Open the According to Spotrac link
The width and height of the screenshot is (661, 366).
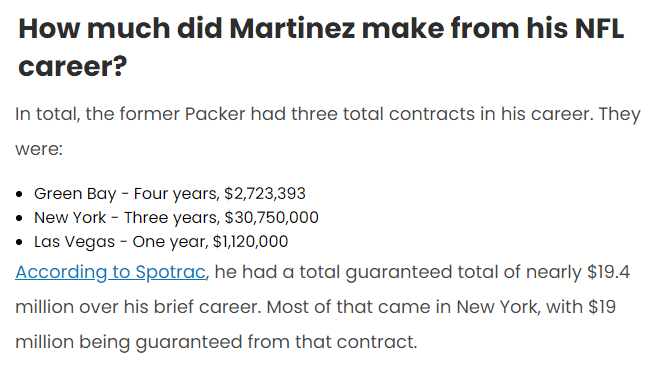[x=110, y=272]
